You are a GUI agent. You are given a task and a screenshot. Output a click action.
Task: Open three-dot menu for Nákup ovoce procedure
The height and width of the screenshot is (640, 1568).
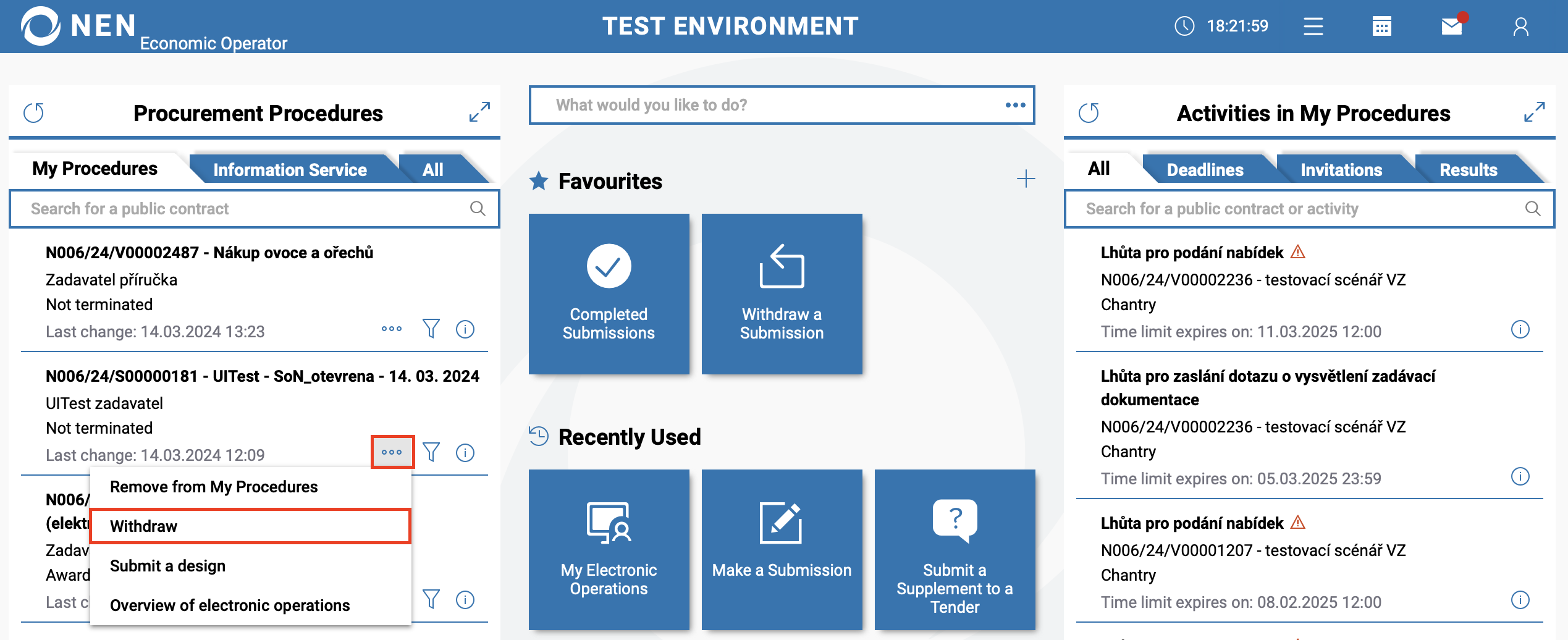click(392, 329)
